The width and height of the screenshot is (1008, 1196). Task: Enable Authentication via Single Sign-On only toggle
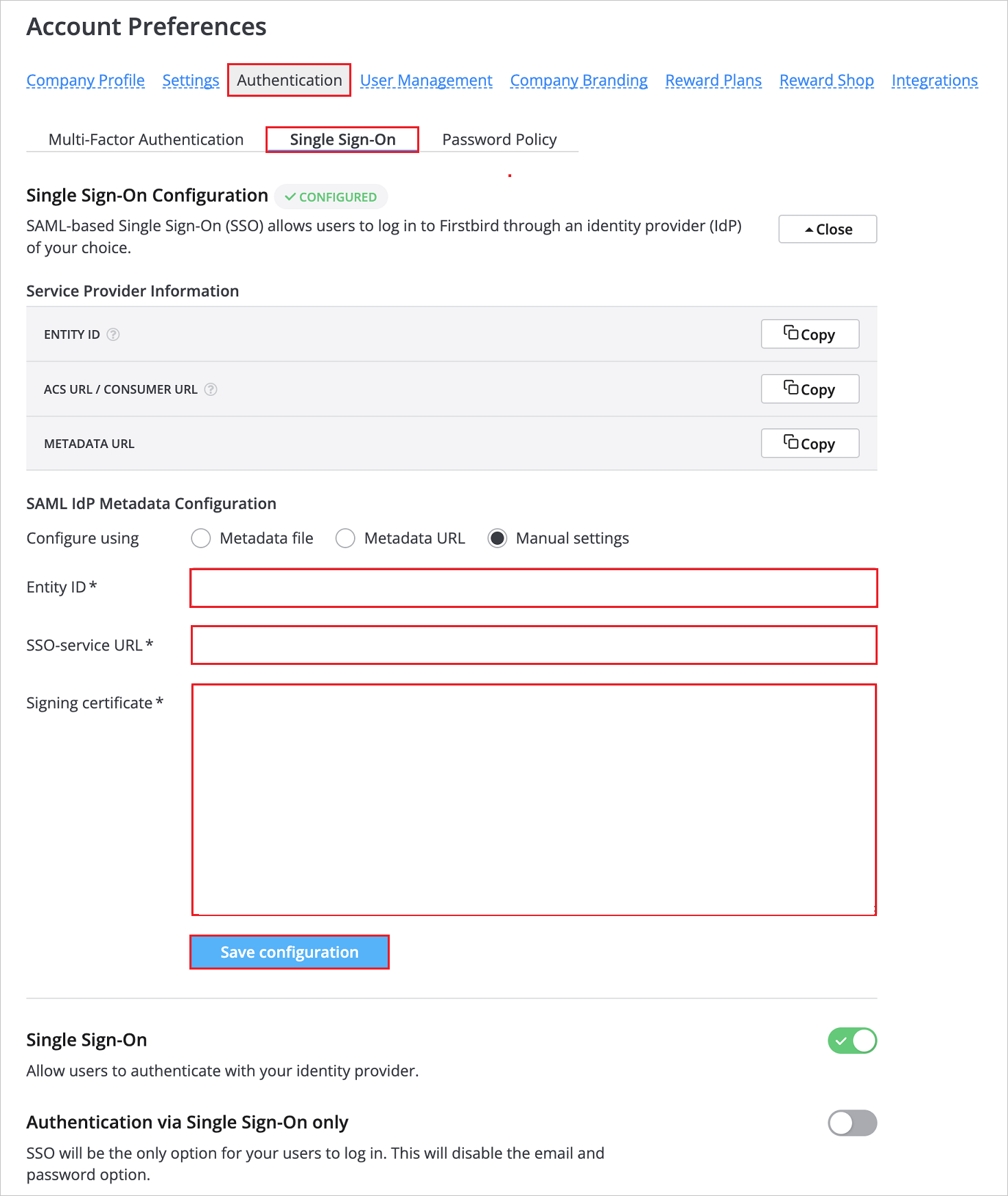[852, 1123]
